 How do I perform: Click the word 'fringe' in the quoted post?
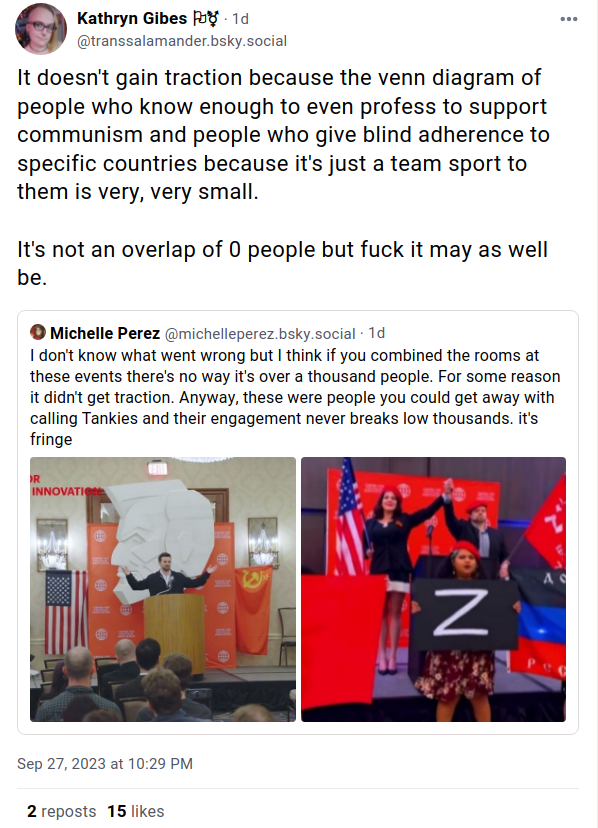(51, 439)
